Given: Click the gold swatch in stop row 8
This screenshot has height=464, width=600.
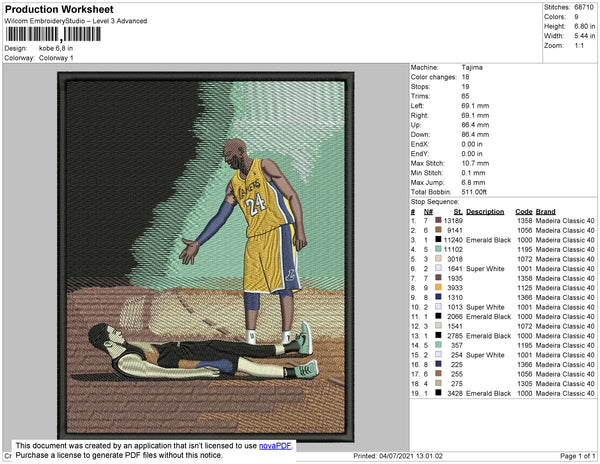Looking at the screenshot, I should [x=439, y=287].
